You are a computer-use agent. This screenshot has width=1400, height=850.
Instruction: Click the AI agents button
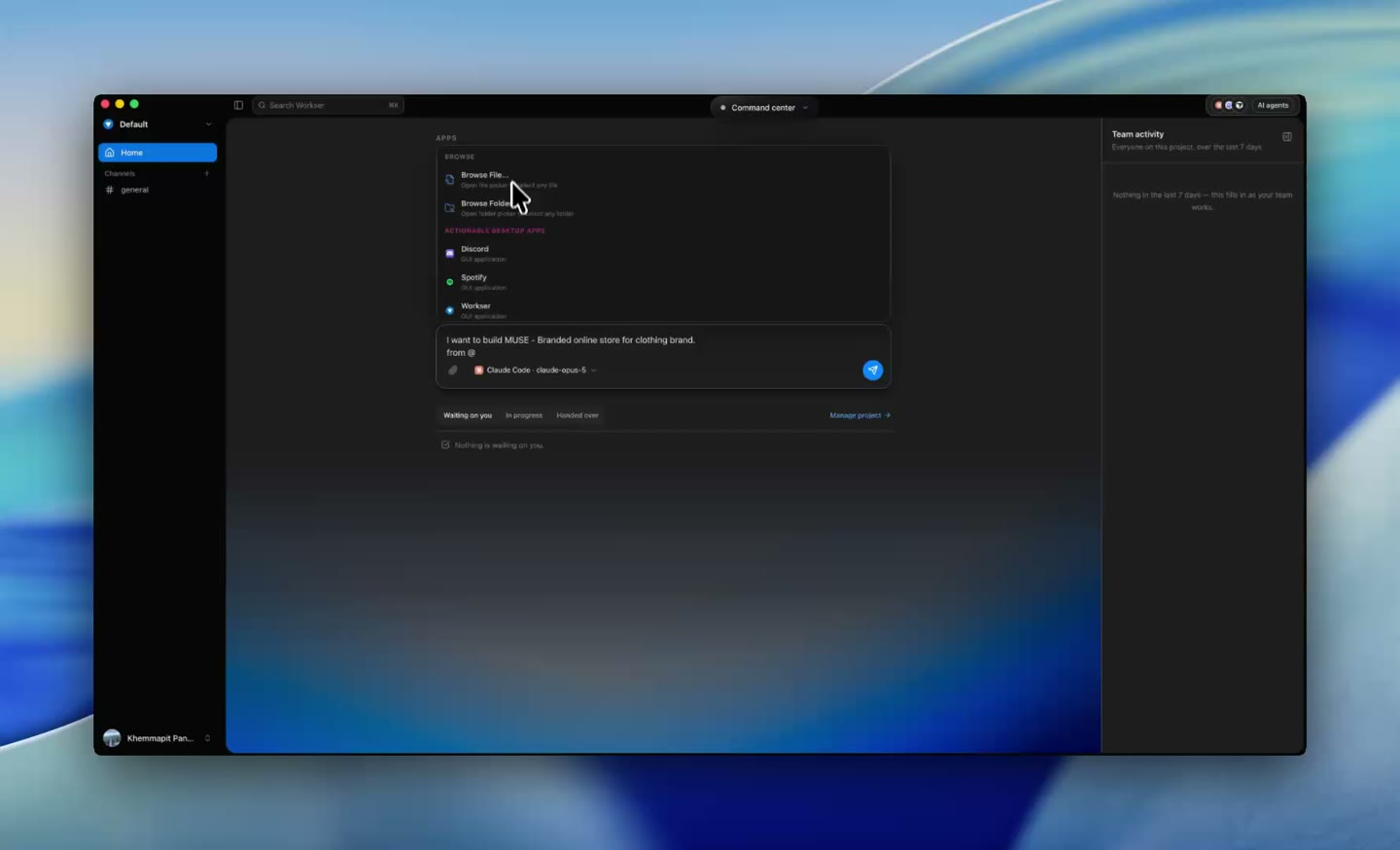(1273, 105)
